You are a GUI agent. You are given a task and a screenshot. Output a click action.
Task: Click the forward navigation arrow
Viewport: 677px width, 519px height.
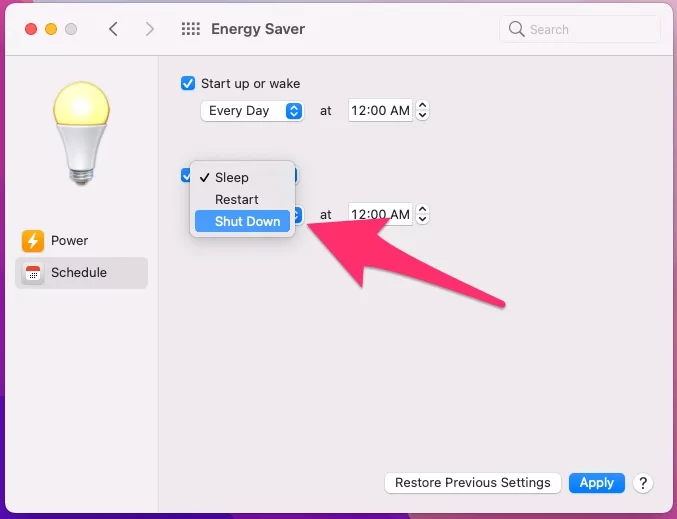tap(149, 29)
